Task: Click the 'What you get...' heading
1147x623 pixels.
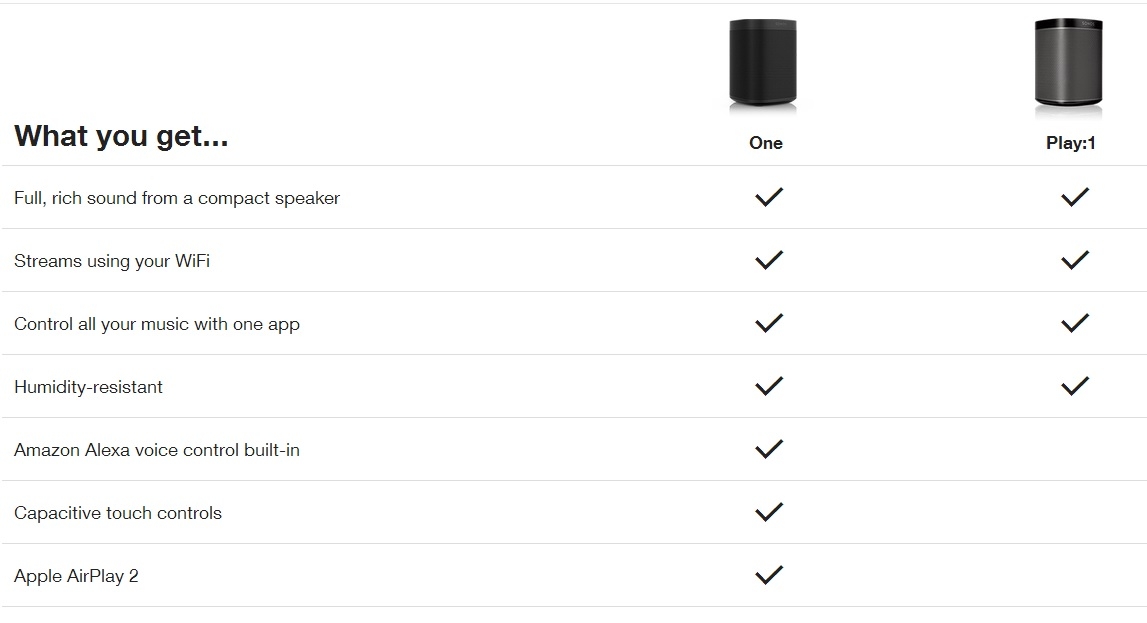Action: click(x=121, y=136)
